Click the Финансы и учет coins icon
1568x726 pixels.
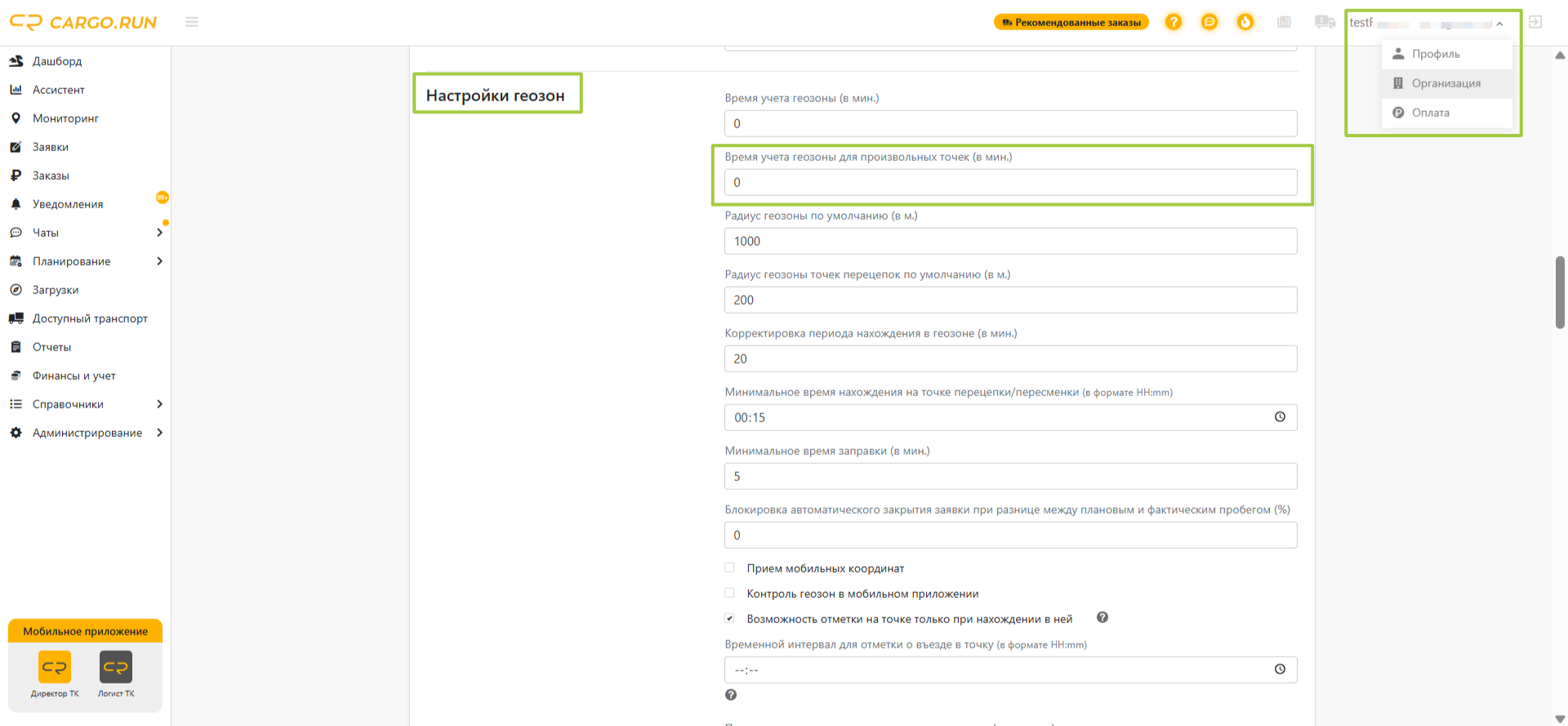click(x=16, y=376)
